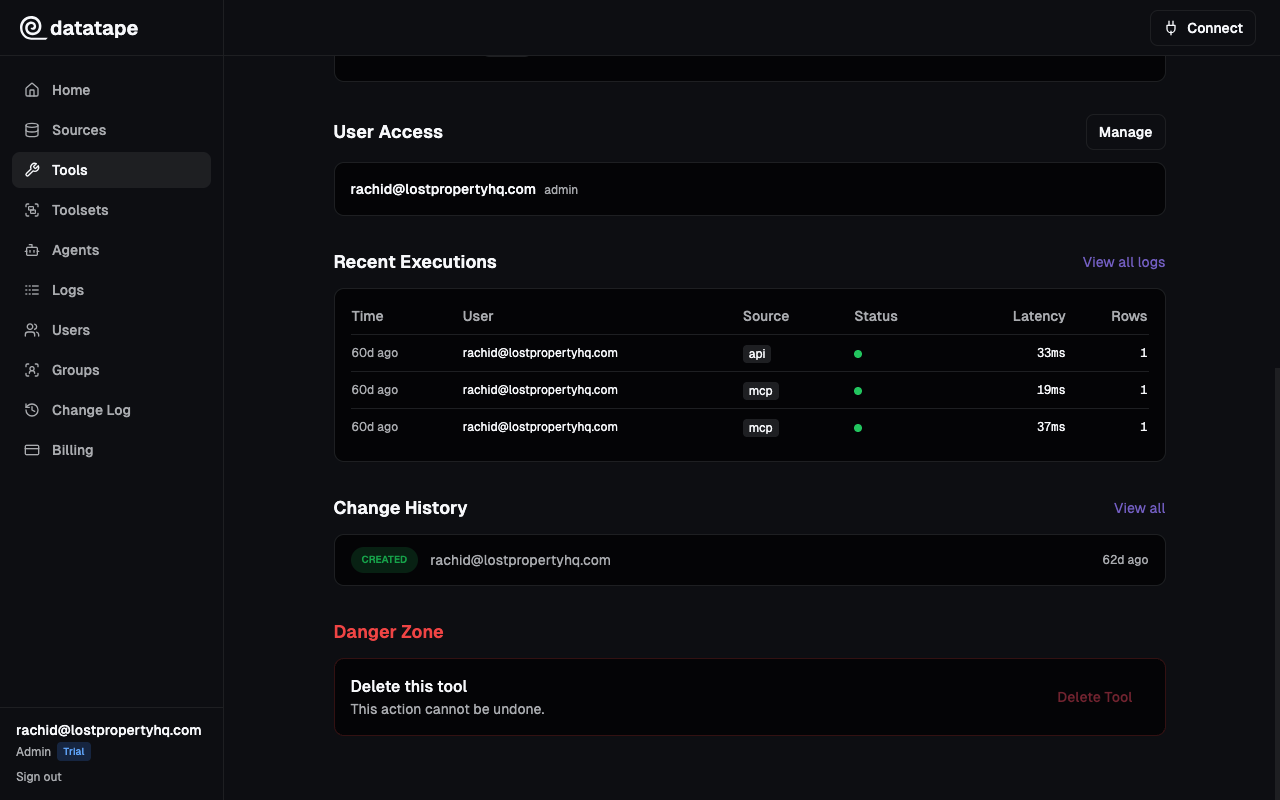
Task: Click the Toolsets icon in sidebar
Action: coord(32,210)
